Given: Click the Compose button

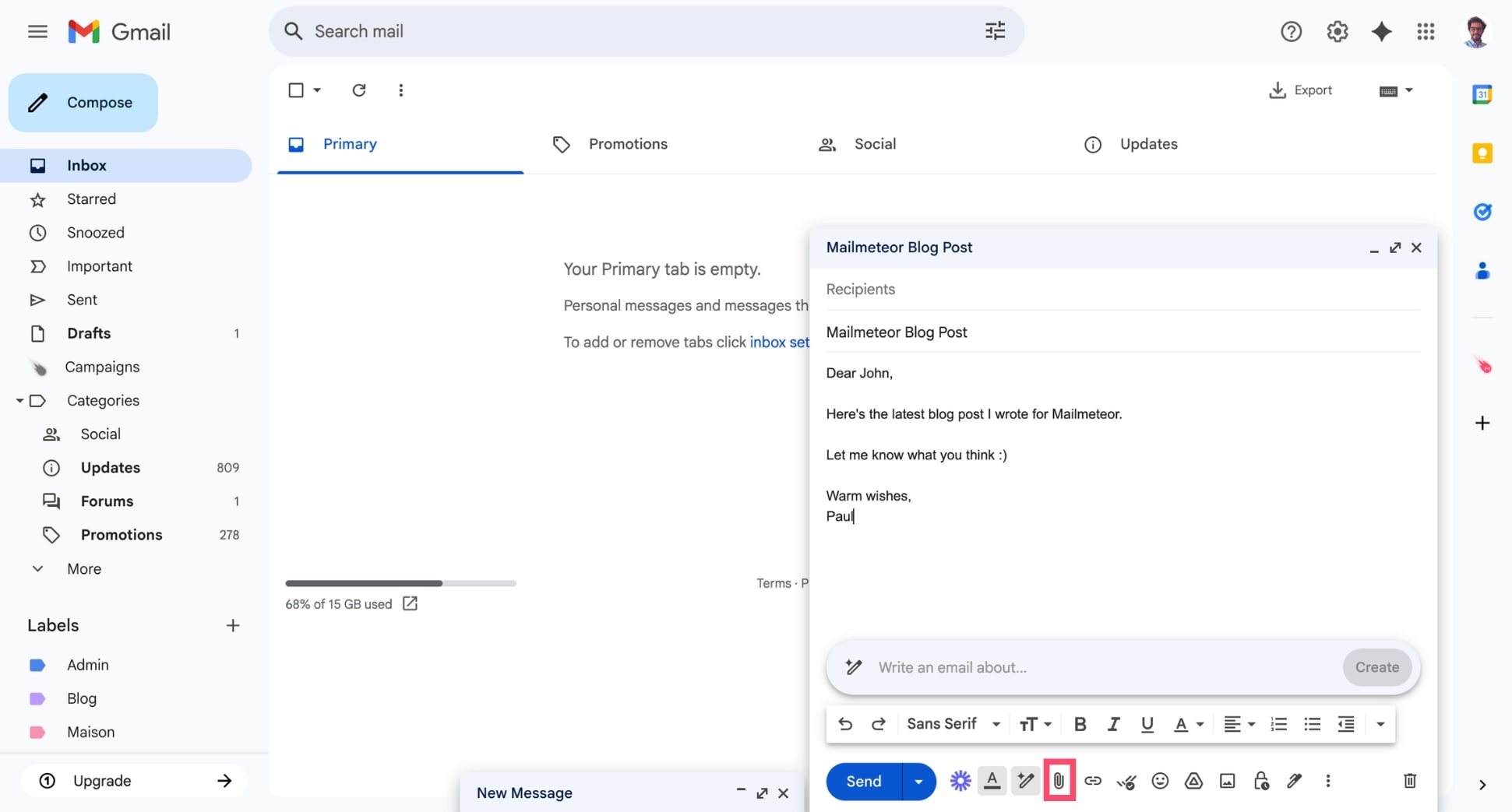Looking at the screenshot, I should tap(83, 102).
